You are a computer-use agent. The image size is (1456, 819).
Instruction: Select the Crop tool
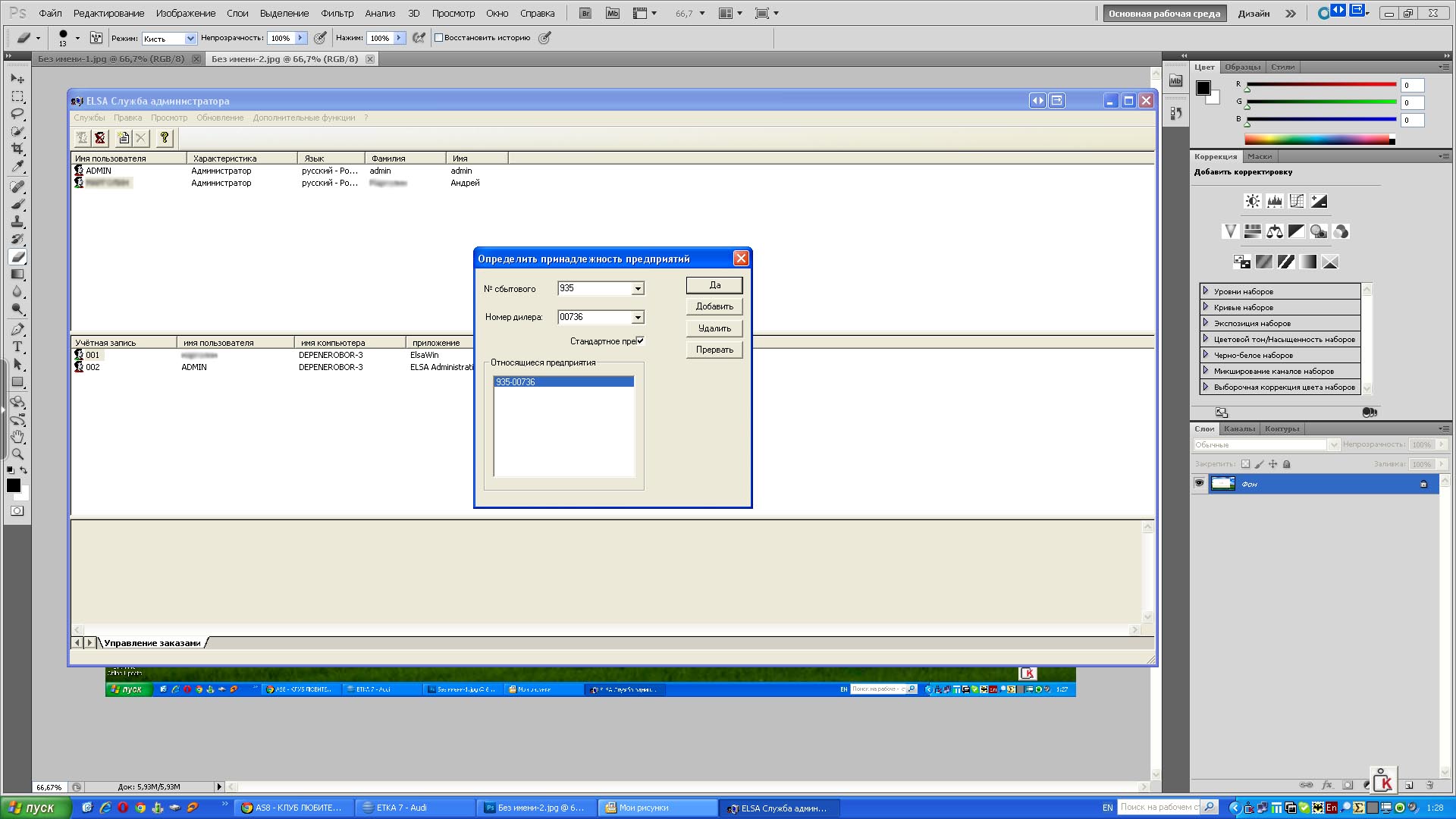coord(17,149)
